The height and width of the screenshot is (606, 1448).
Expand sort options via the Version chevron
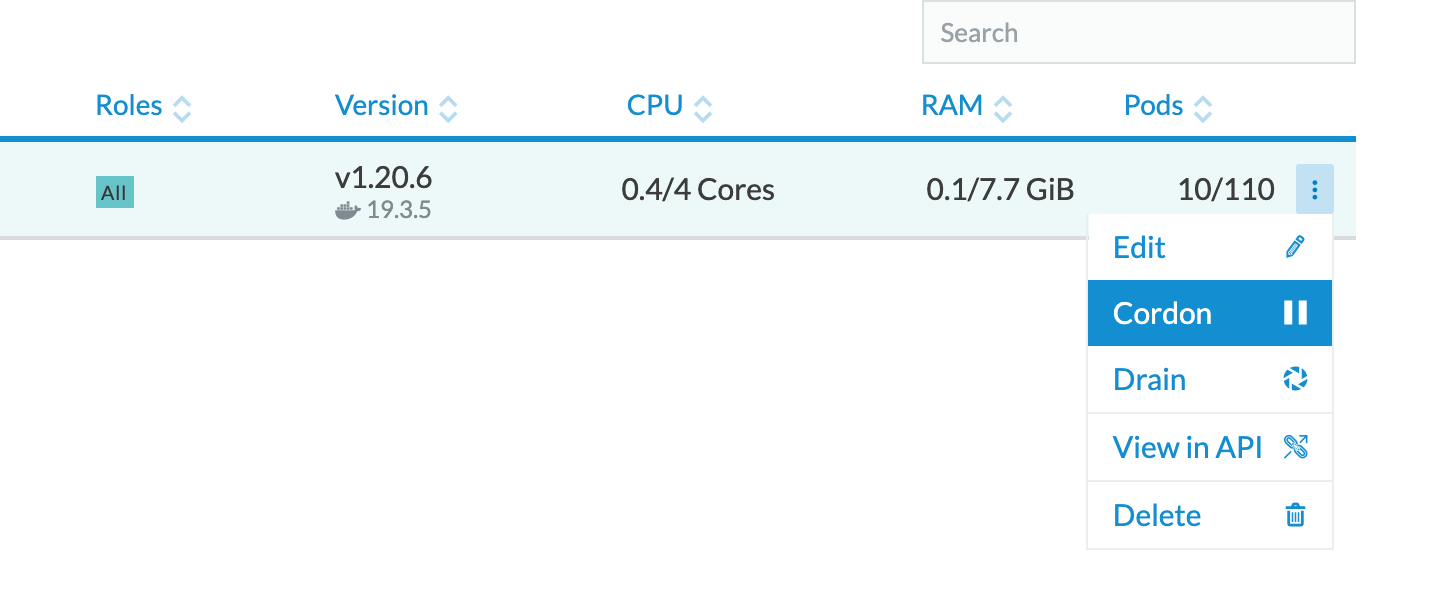450,107
